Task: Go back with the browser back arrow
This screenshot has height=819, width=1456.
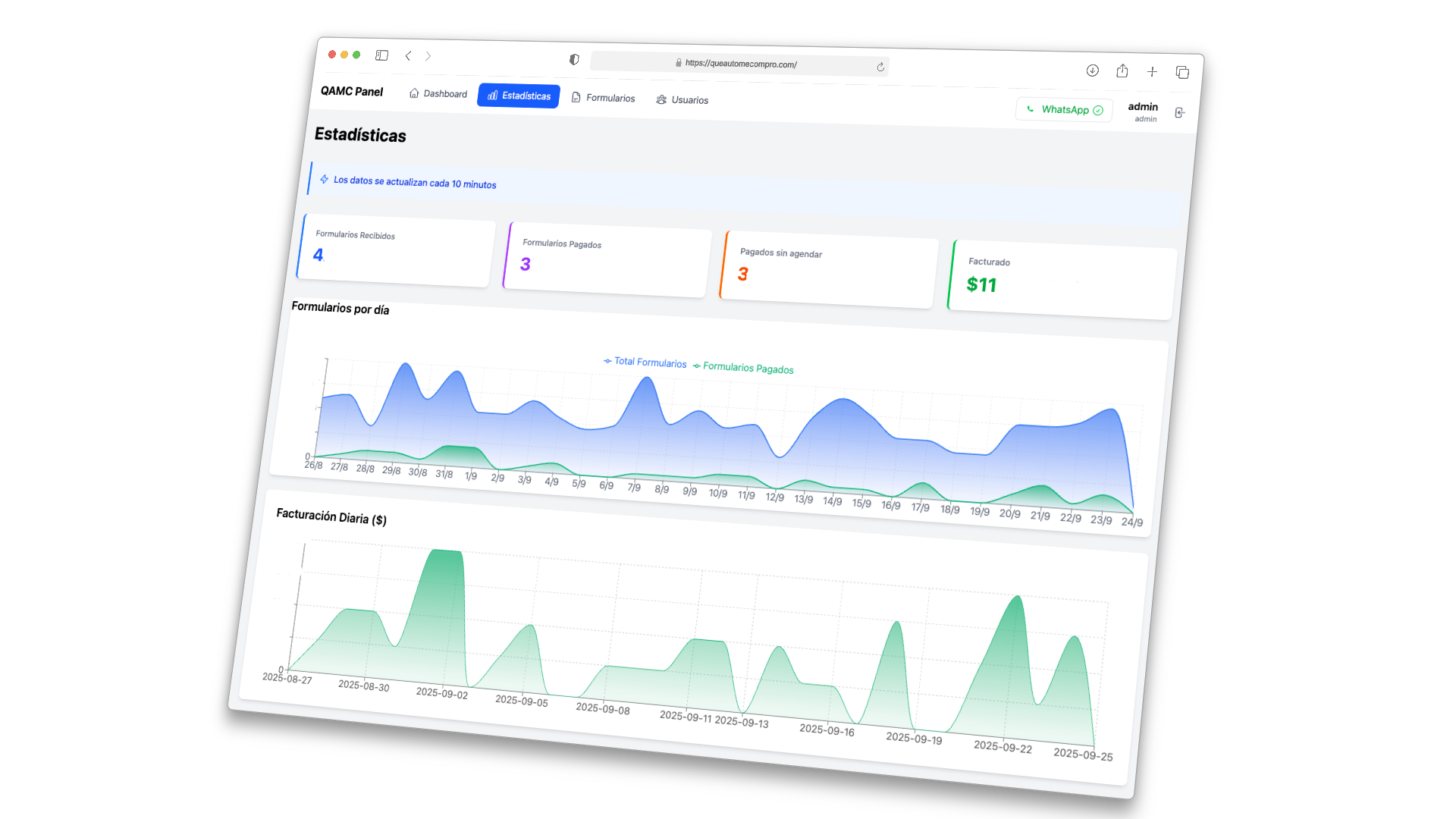Action: (408, 55)
